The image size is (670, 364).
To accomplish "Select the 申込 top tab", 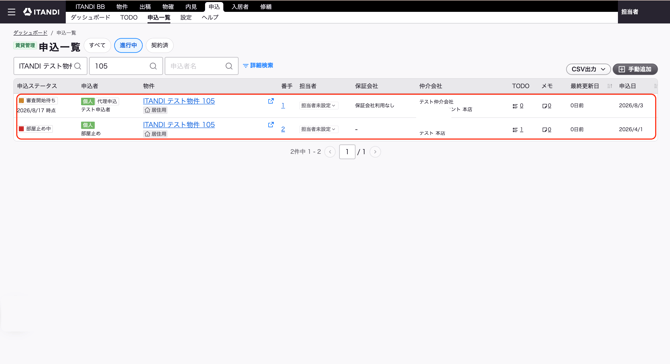I will 214,7.
